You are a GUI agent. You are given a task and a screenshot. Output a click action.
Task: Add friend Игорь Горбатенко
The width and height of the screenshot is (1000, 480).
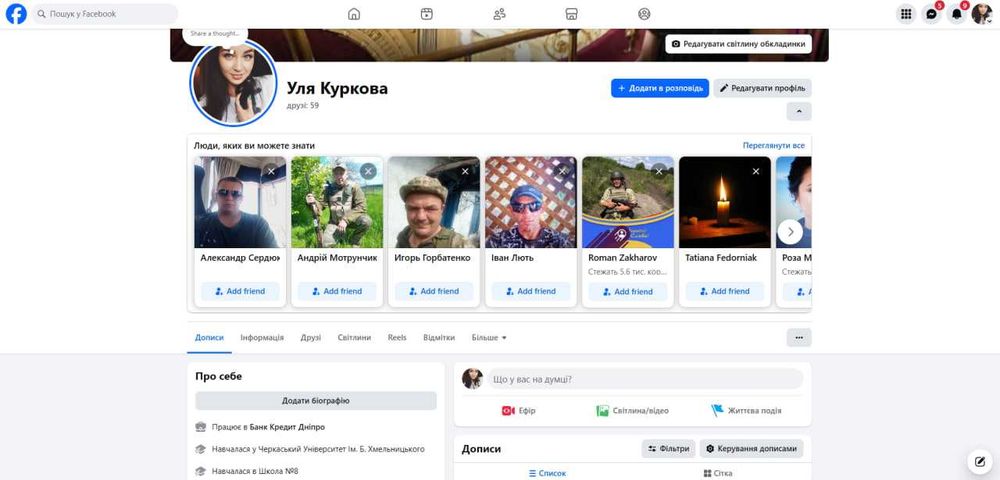(434, 291)
